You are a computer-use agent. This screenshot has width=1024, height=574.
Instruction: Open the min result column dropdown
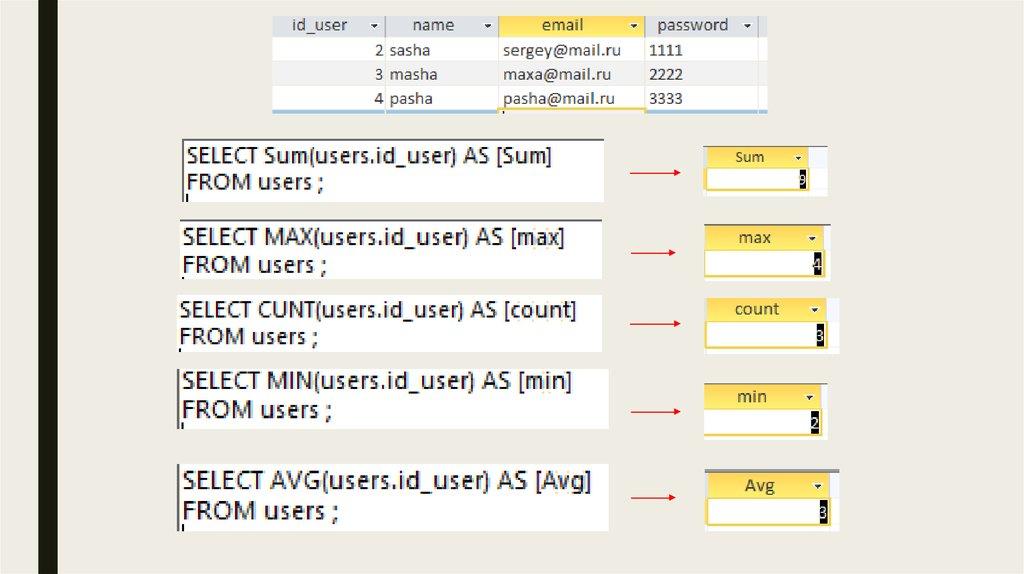[809, 398]
